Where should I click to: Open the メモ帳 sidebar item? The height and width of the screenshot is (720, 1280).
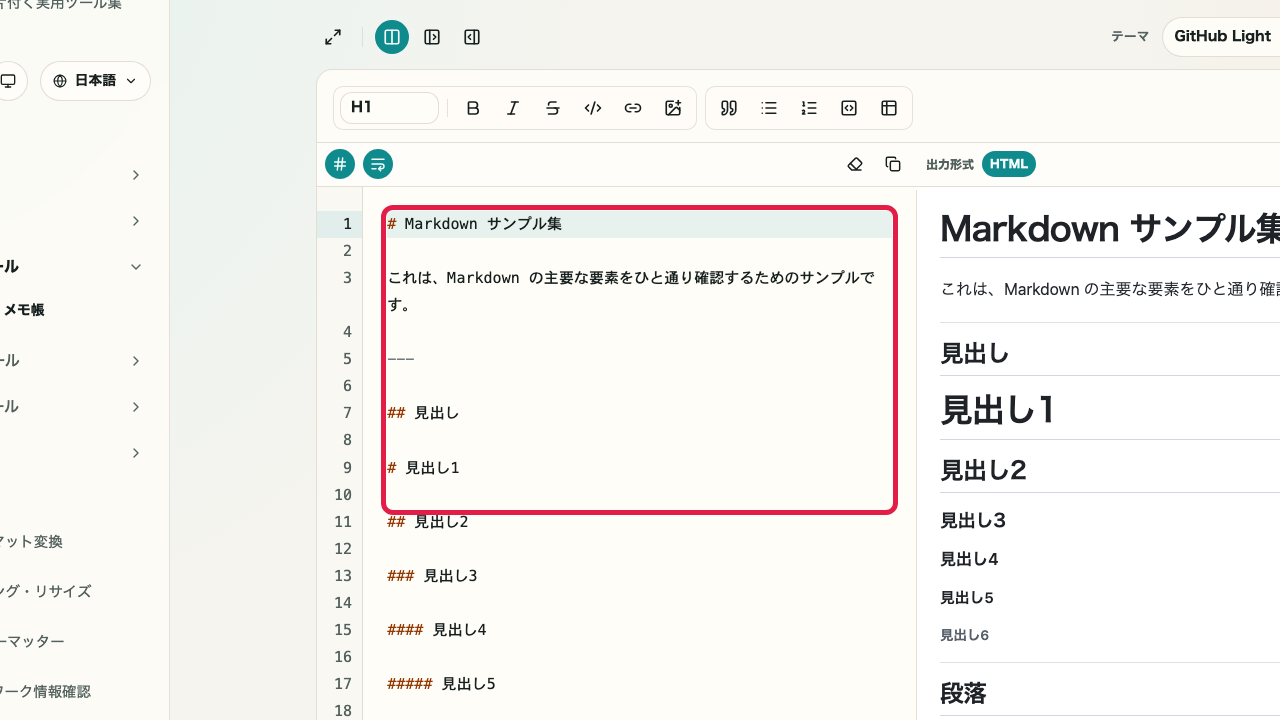[x=24, y=310]
